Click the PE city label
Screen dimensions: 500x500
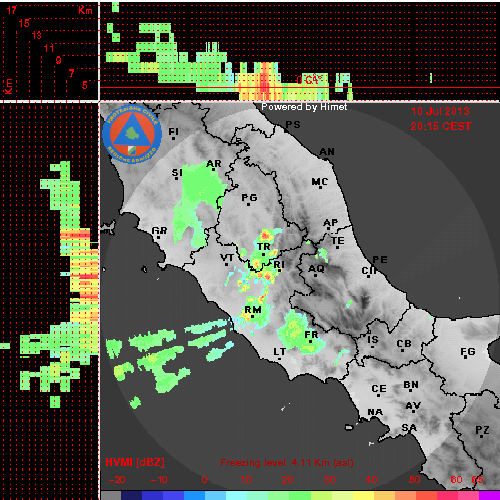[x=380, y=259]
